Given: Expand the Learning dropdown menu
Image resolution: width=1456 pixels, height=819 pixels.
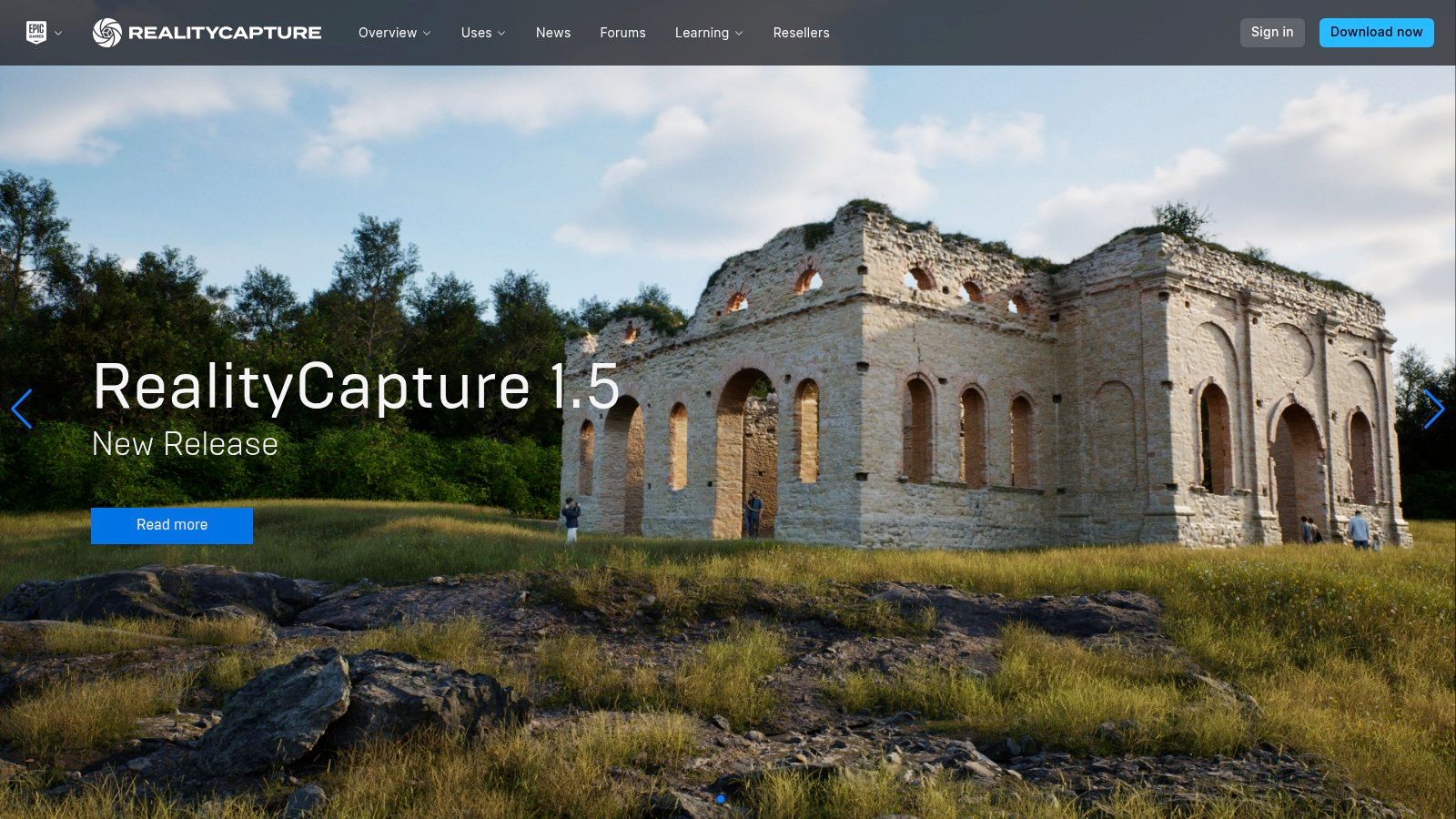Looking at the screenshot, I should point(709,33).
